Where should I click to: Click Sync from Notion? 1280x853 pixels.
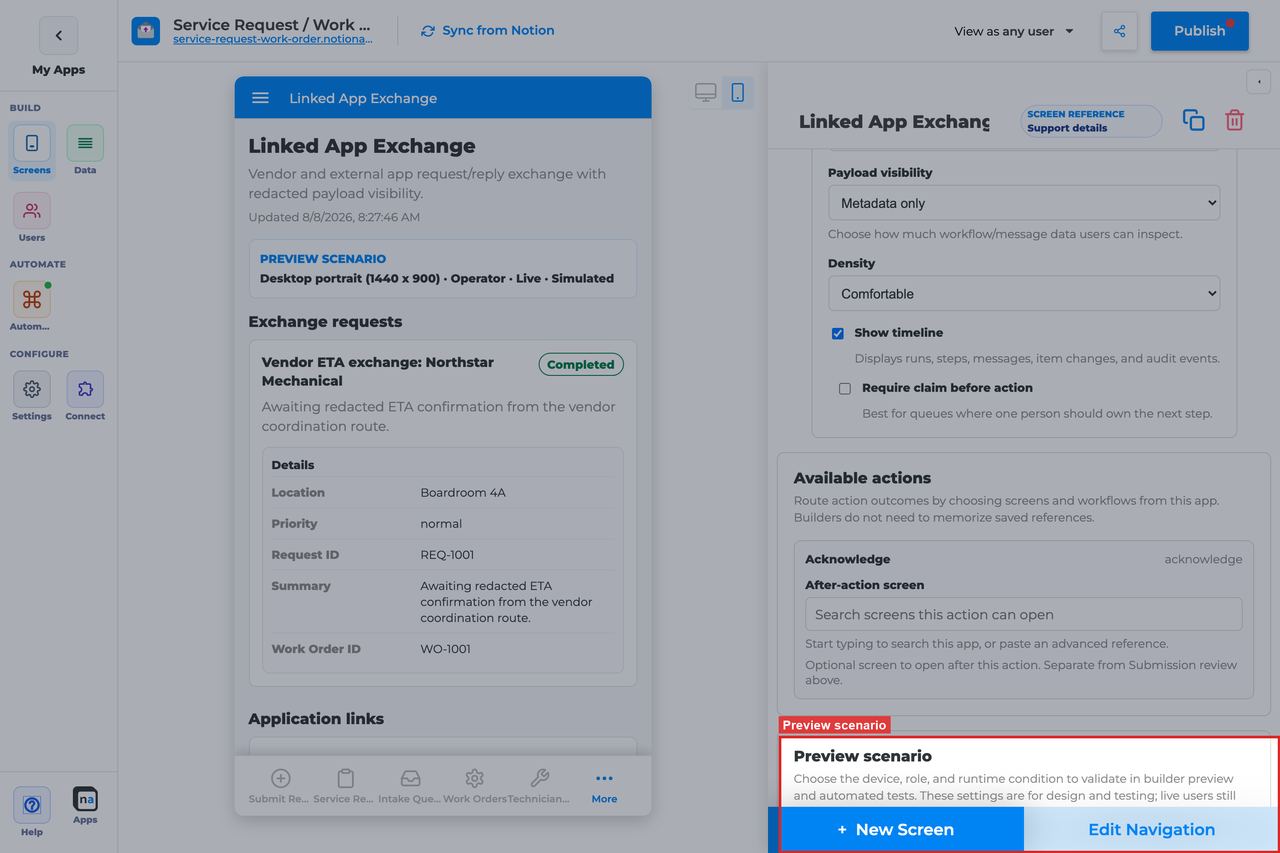(x=487, y=31)
